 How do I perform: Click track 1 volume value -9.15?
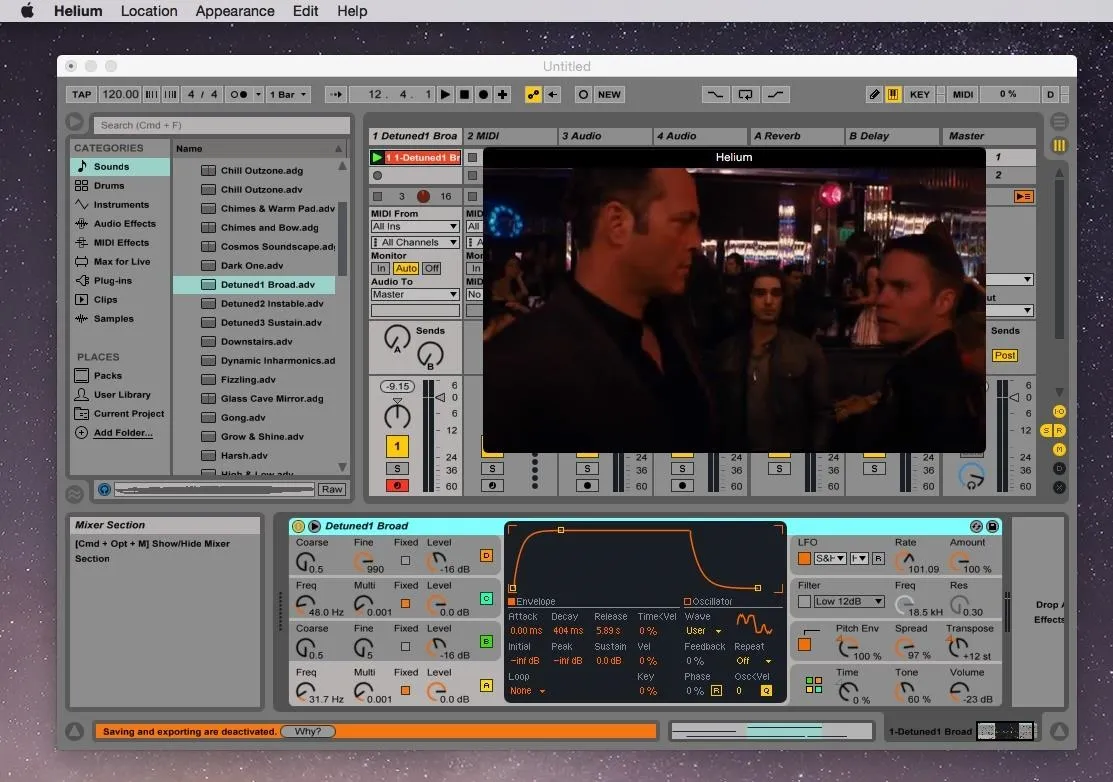point(398,387)
